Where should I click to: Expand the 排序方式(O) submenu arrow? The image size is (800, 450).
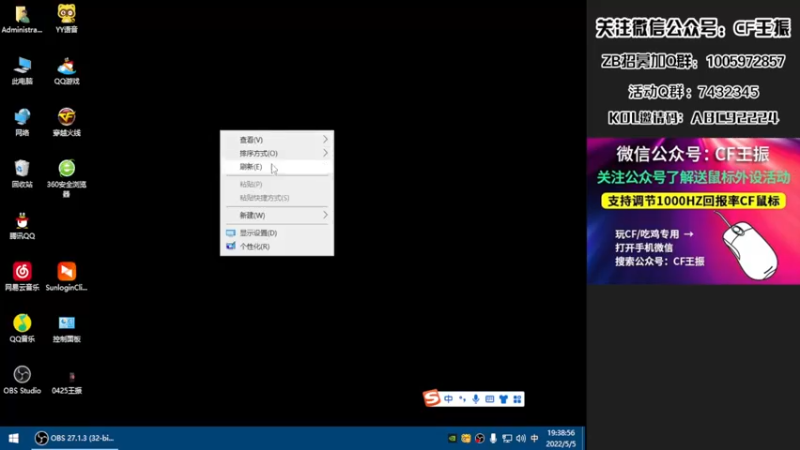[325, 153]
